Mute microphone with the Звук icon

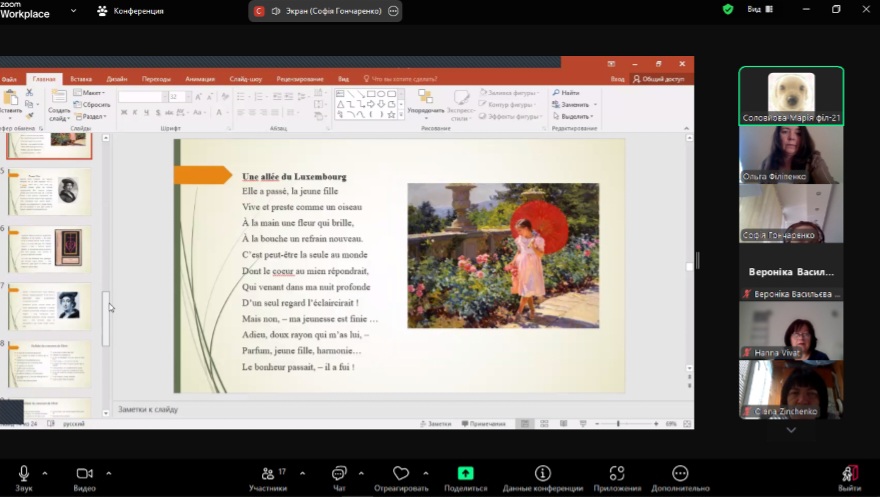(x=24, y=474)
